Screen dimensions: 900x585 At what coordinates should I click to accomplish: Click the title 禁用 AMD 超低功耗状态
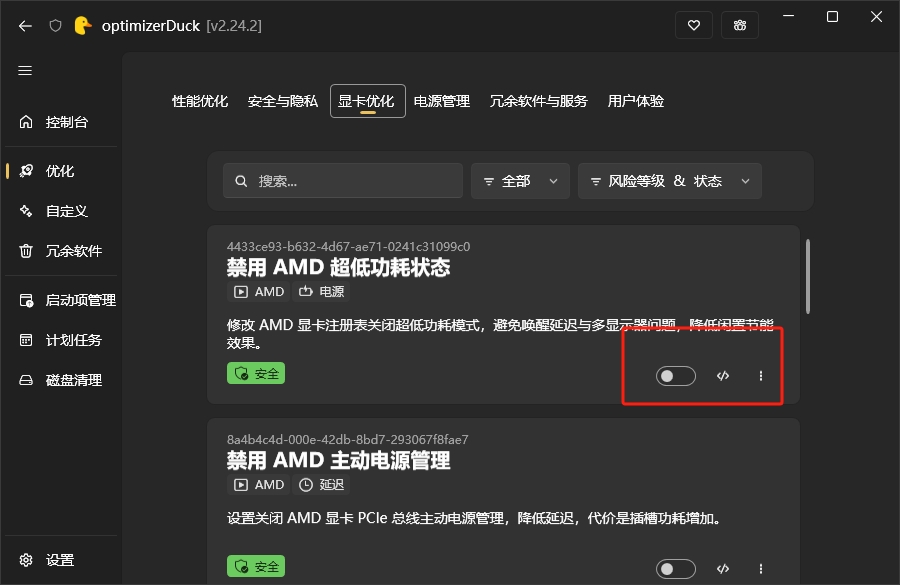coord(339,268)
